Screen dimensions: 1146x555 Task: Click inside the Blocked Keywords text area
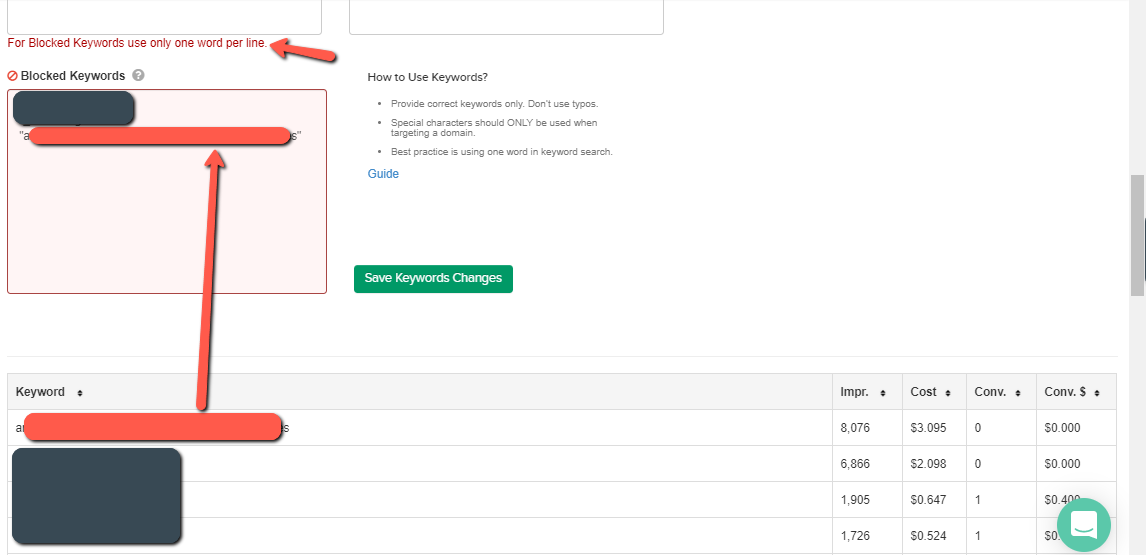pyautogui.click(x=166, y=230)
